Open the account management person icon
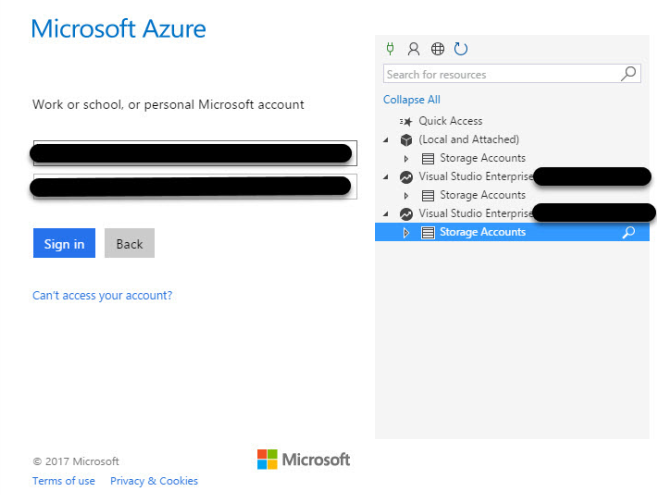 413,49
